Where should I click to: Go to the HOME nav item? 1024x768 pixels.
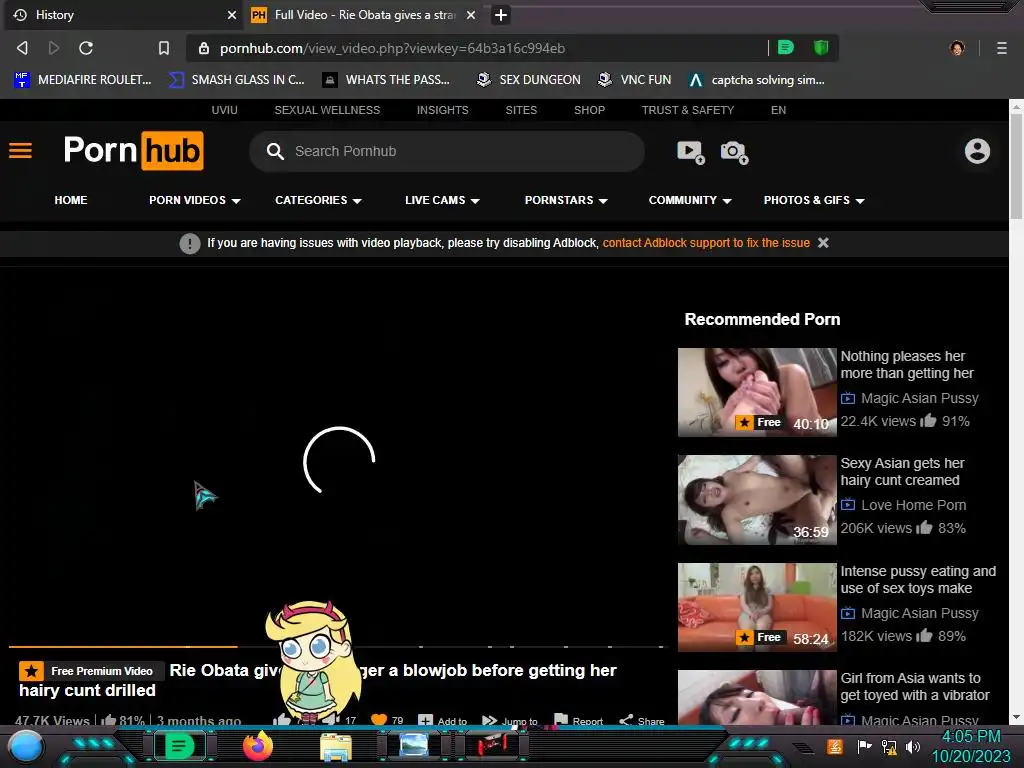71,200
